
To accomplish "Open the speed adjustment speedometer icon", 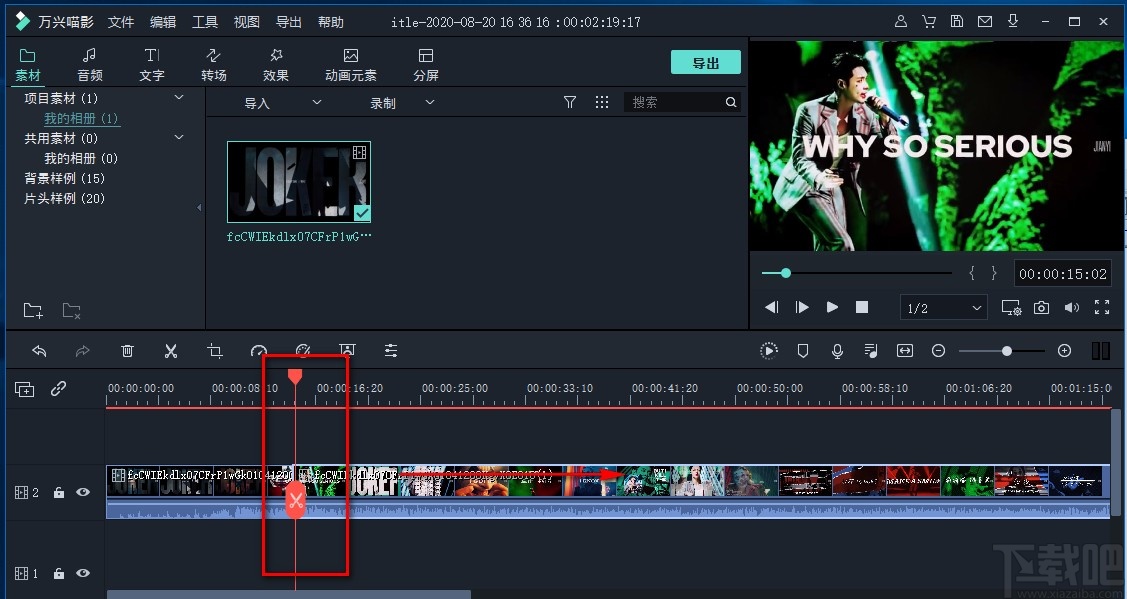I will click(x=259, y=351).
